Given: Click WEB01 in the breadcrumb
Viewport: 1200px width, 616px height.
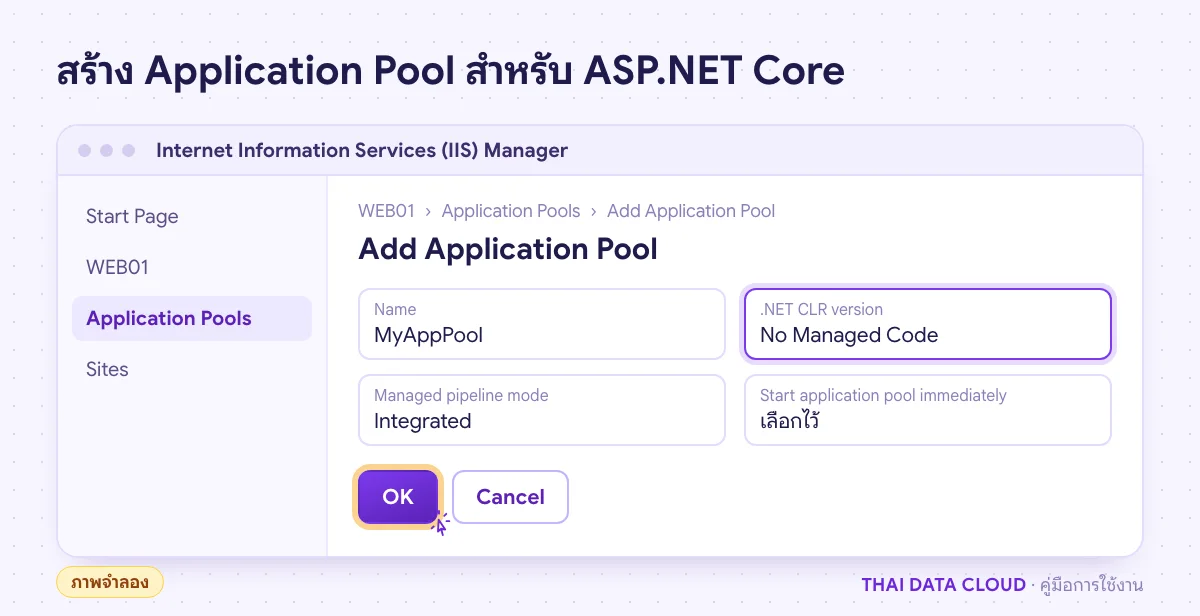Looking at the screenshot, I should point(386,211).
